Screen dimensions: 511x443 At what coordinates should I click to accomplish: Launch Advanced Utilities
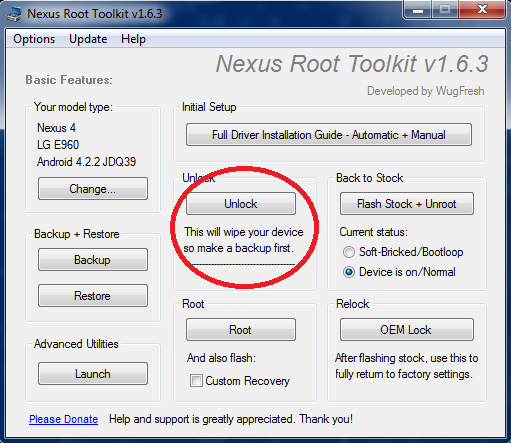(93, 374)
